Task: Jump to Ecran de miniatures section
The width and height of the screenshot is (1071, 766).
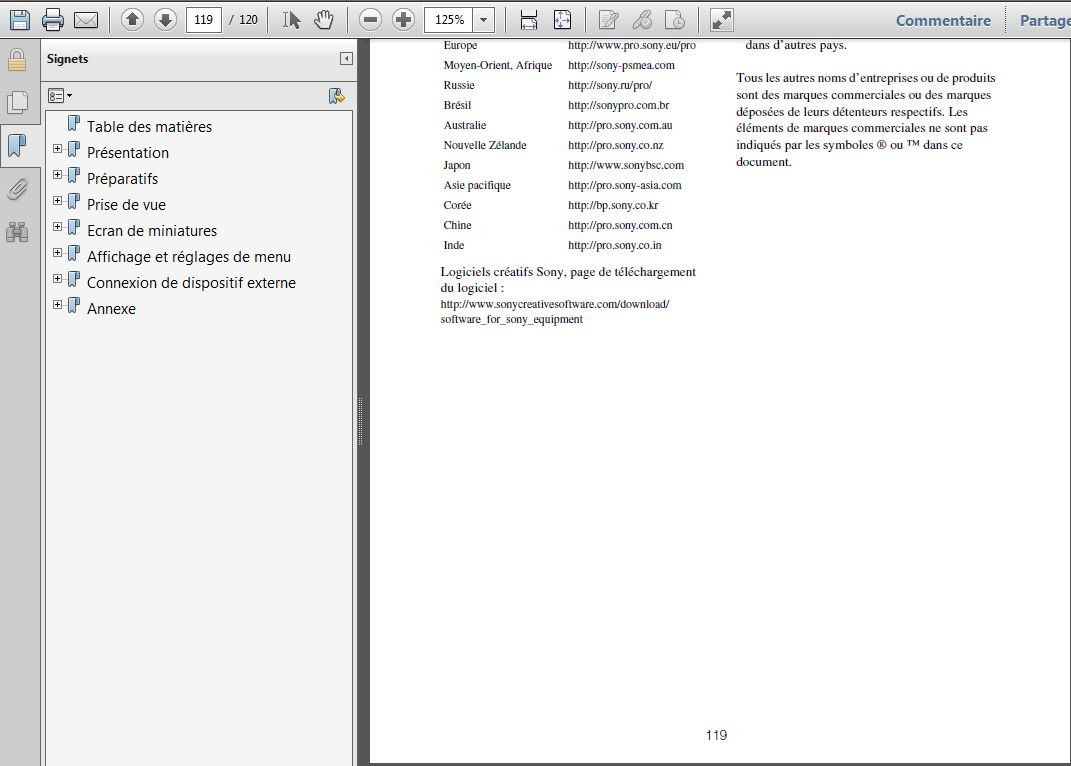Action: [x=152, y=230]
